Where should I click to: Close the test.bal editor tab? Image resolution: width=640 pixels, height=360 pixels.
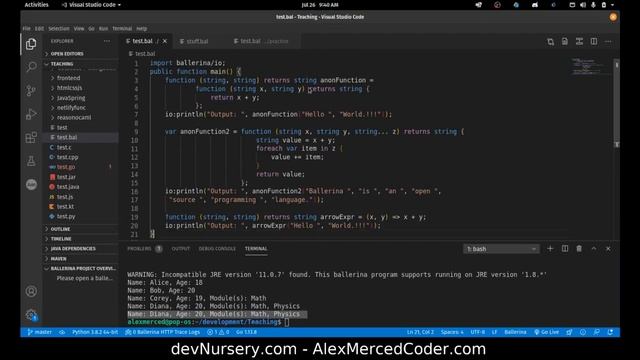coord(165,41)
